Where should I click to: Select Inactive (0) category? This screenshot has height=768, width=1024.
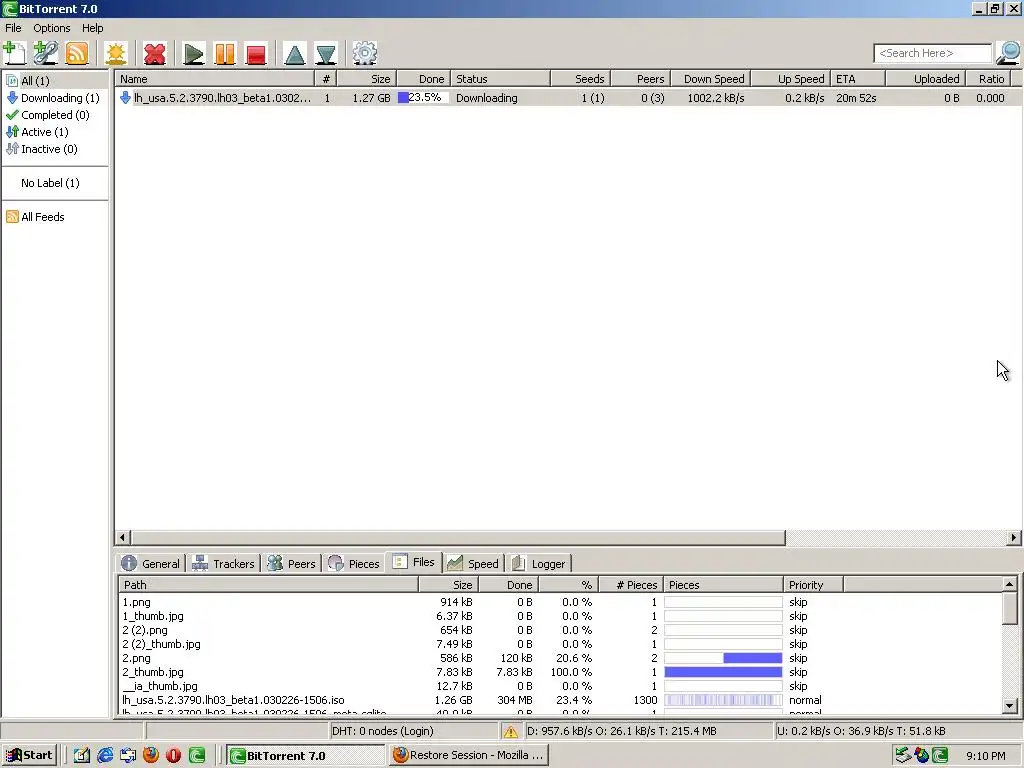tap(42, 149)
